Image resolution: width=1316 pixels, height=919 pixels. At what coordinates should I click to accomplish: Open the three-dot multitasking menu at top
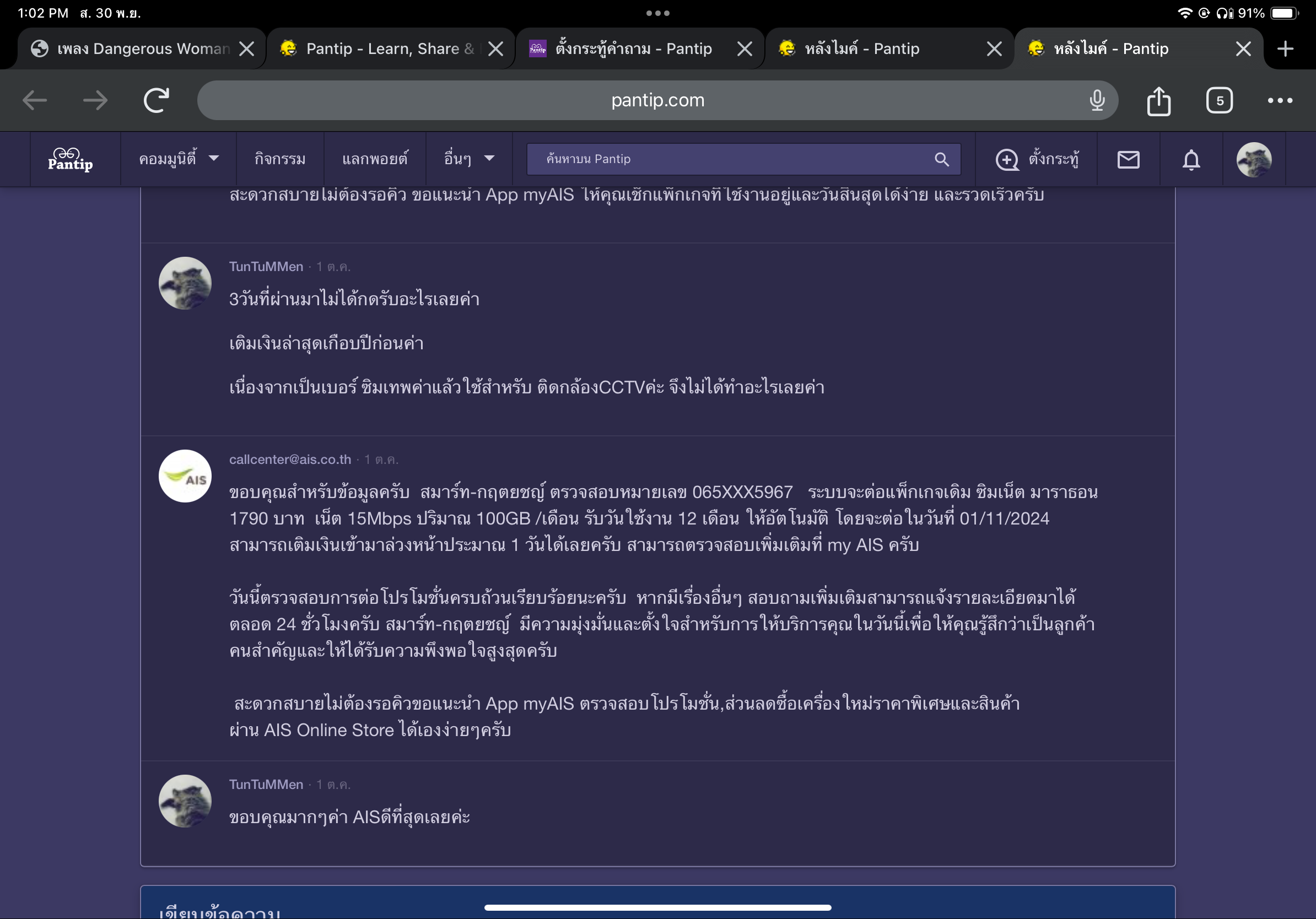(x=657, y=13)
